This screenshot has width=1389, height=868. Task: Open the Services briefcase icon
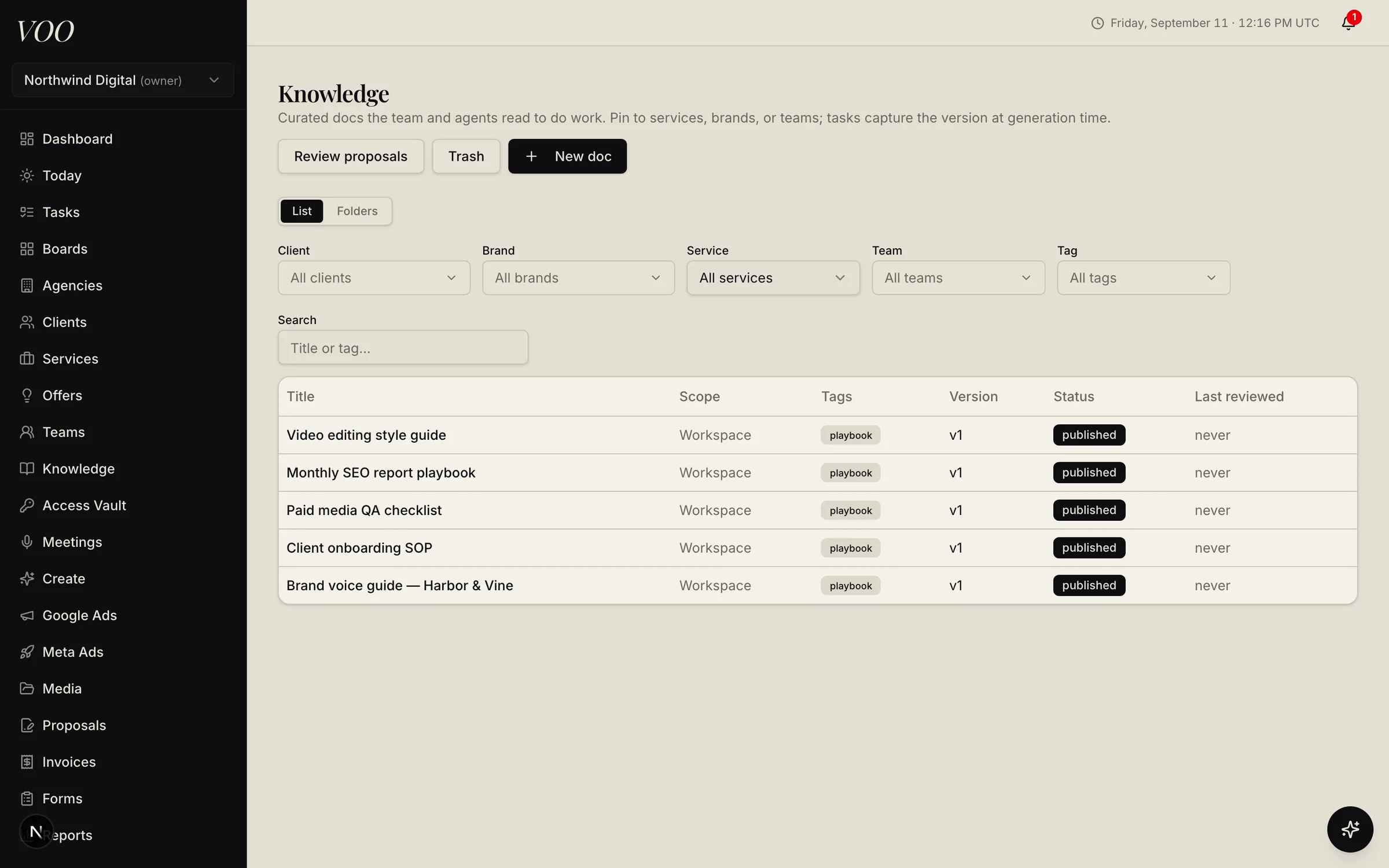pyautogui.click(x=27, y=359)
